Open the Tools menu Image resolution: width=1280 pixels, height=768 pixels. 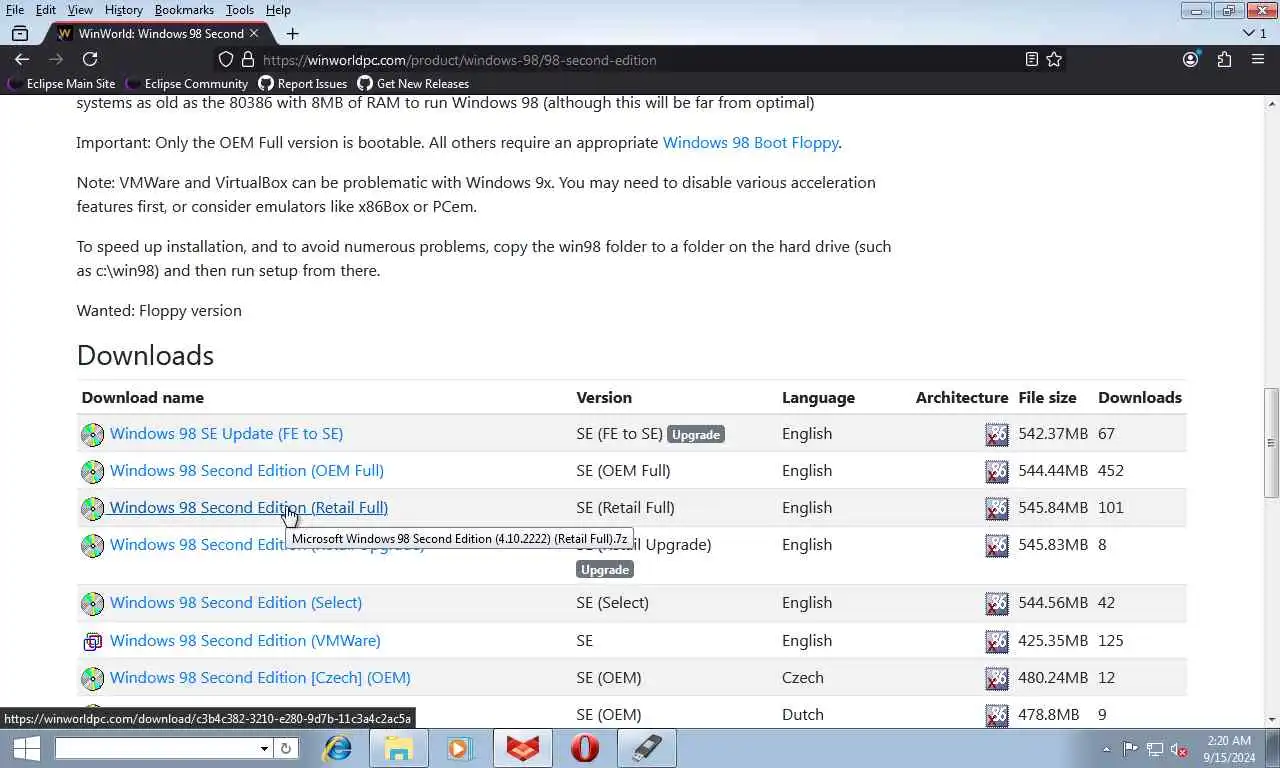coord(240,10)
